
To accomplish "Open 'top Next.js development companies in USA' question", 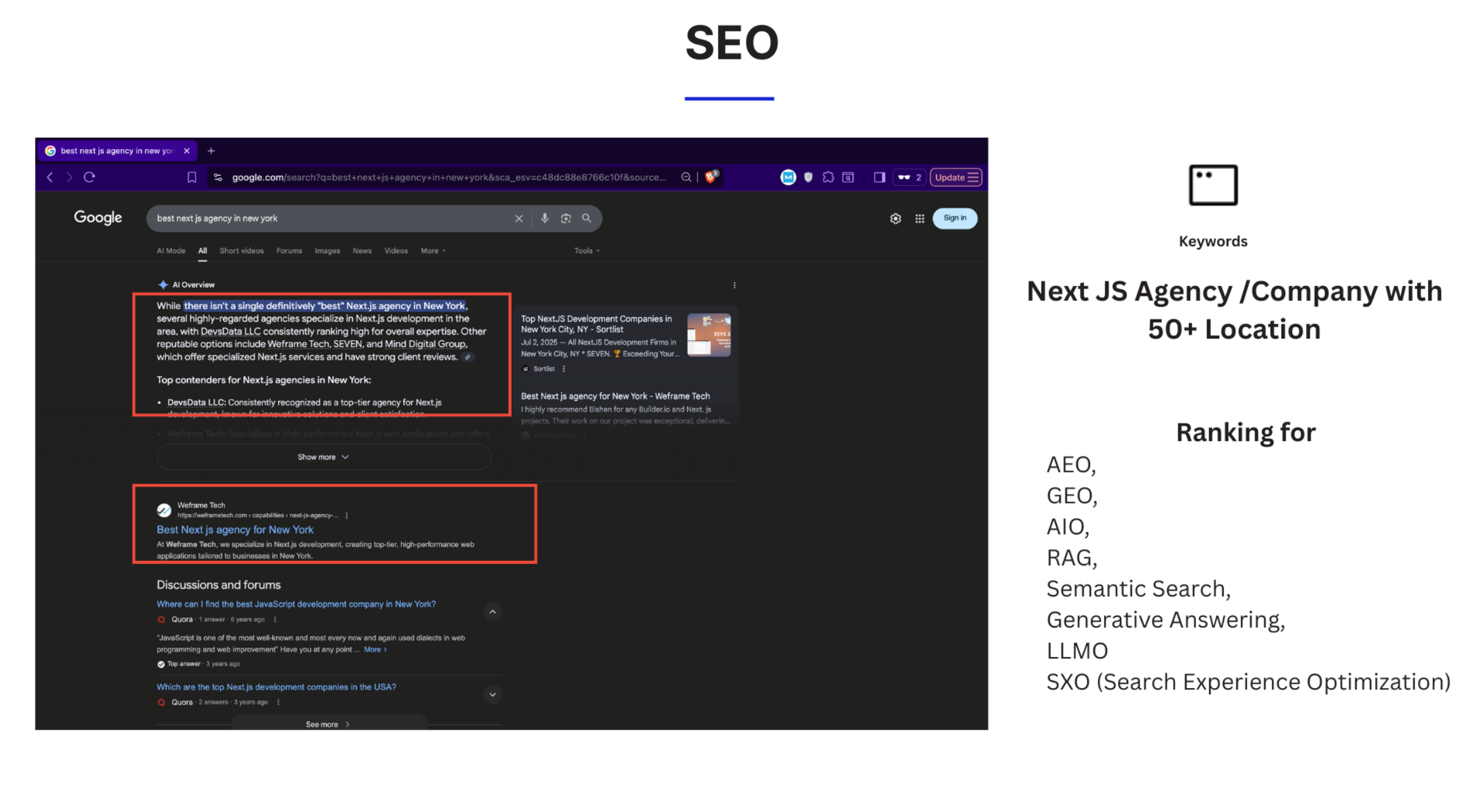I will point(277,687).
